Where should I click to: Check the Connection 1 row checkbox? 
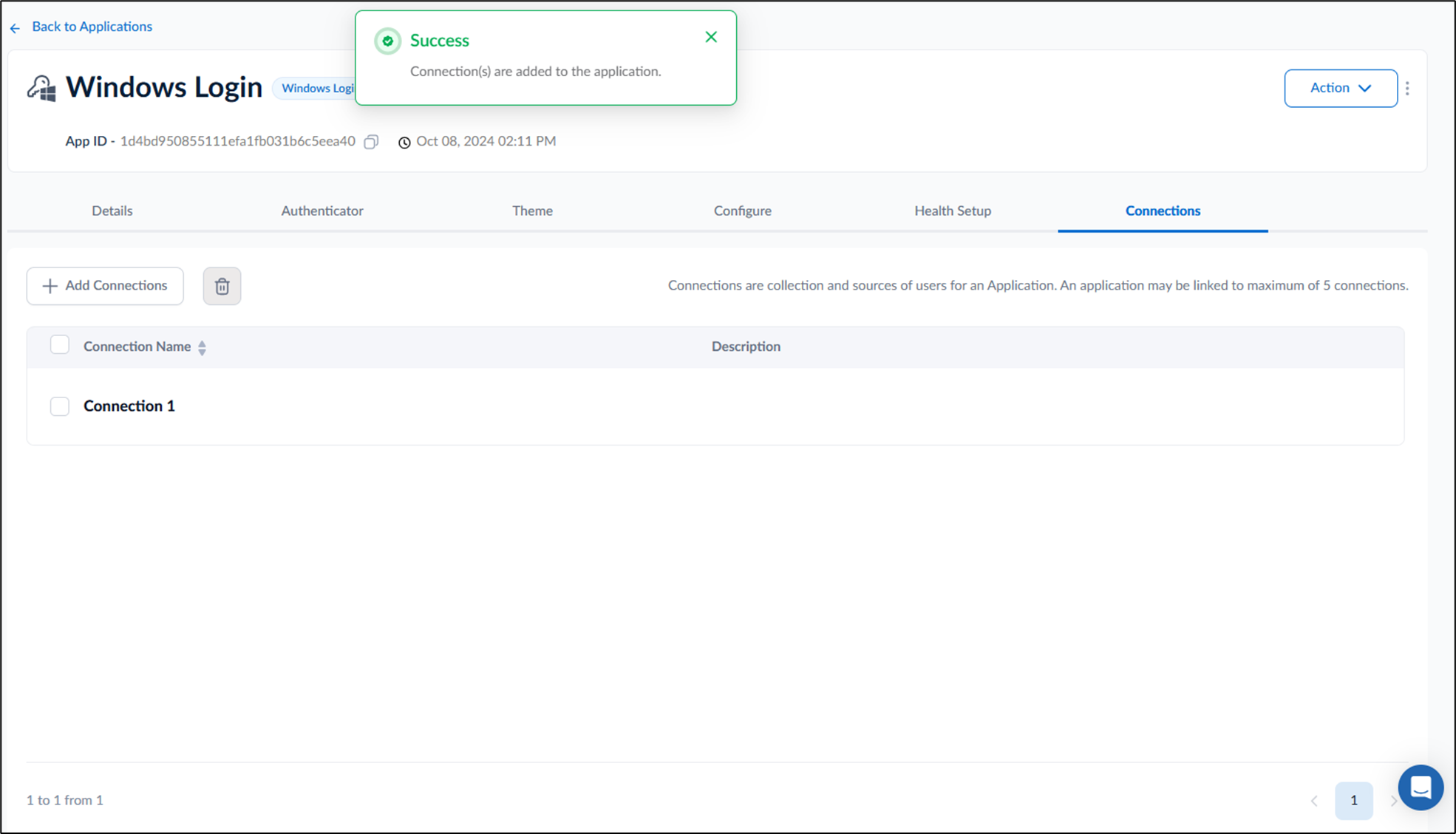60,406
